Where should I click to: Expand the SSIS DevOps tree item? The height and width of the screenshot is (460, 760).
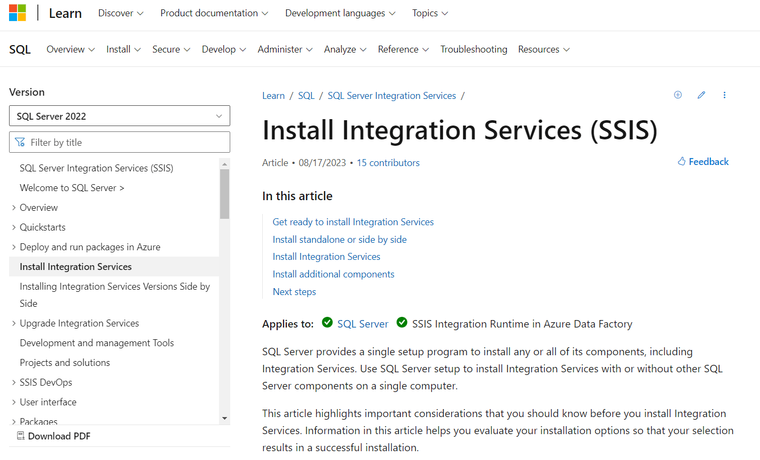click(x=14, y=382)
